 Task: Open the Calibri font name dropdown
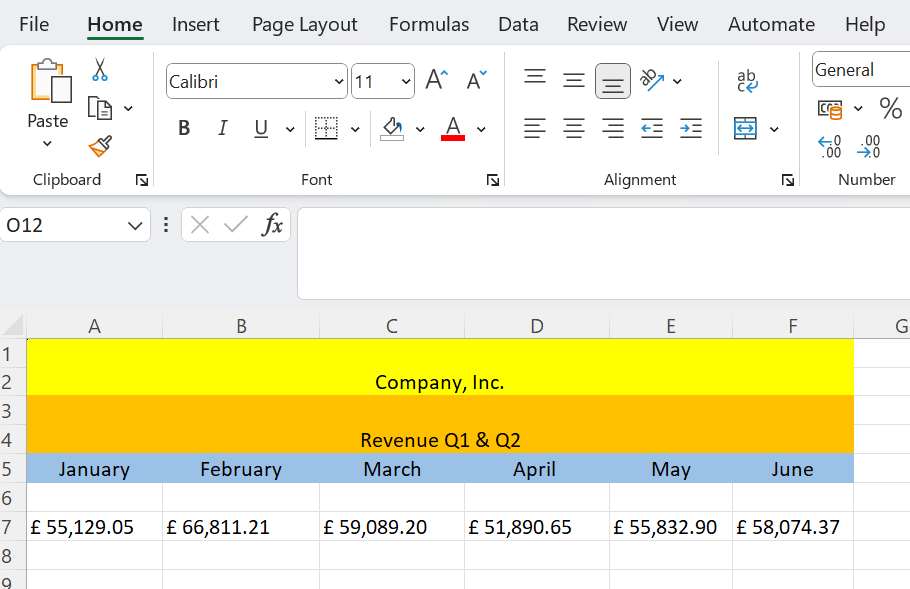coord(340,82)
